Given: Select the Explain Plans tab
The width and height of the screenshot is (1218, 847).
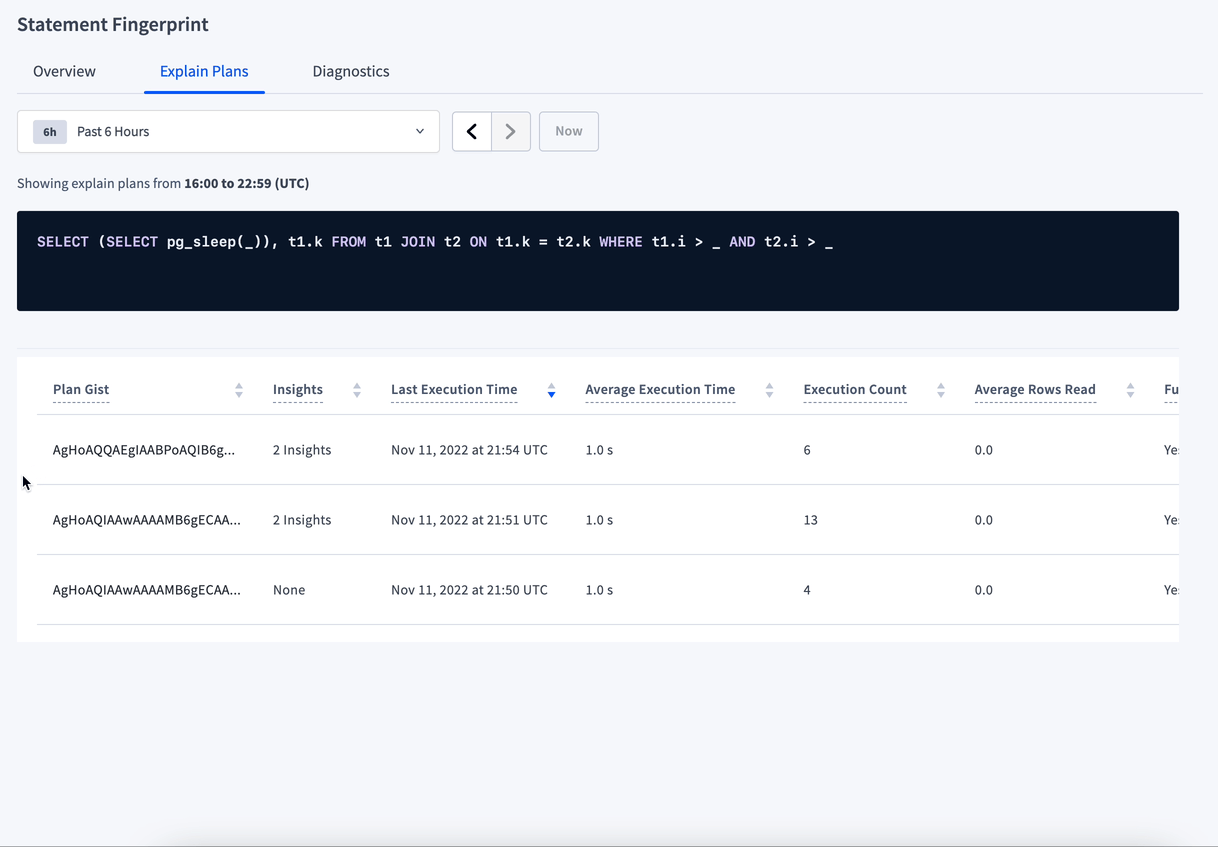Looking at the screenshot, I should coord(204,71).
